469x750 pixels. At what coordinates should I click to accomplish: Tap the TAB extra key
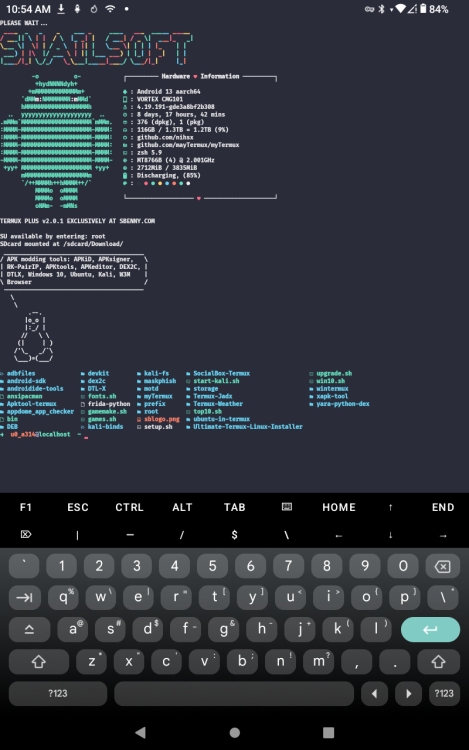tap(234, 507)
